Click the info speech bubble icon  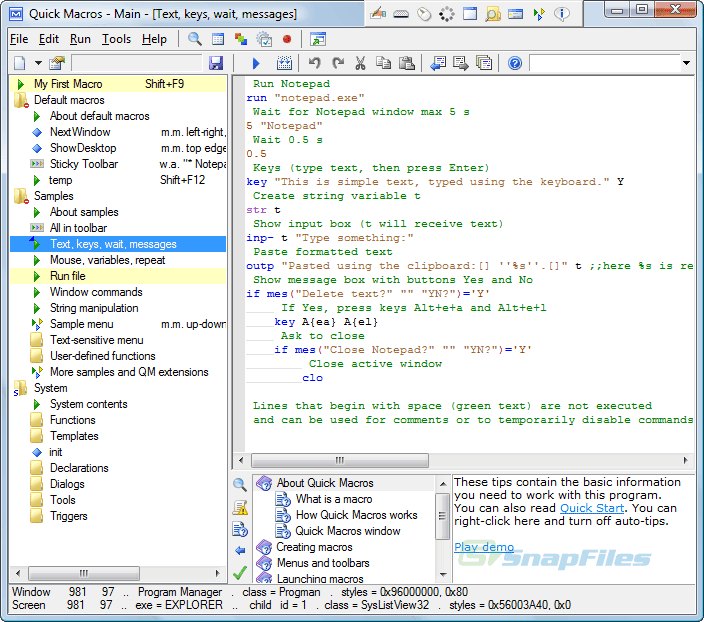562,14
